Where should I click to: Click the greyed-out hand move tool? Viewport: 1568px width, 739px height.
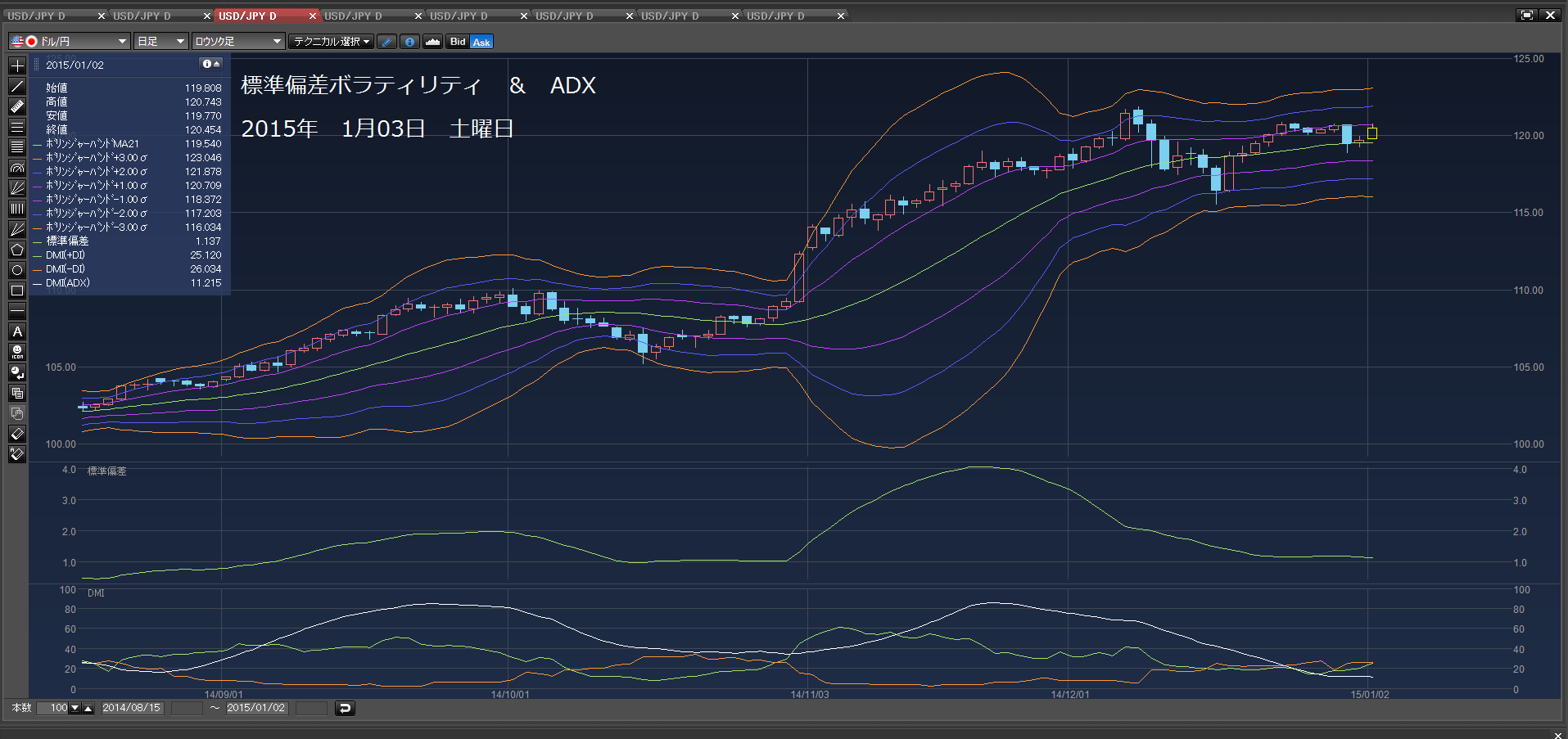click(x=17, y=413)
